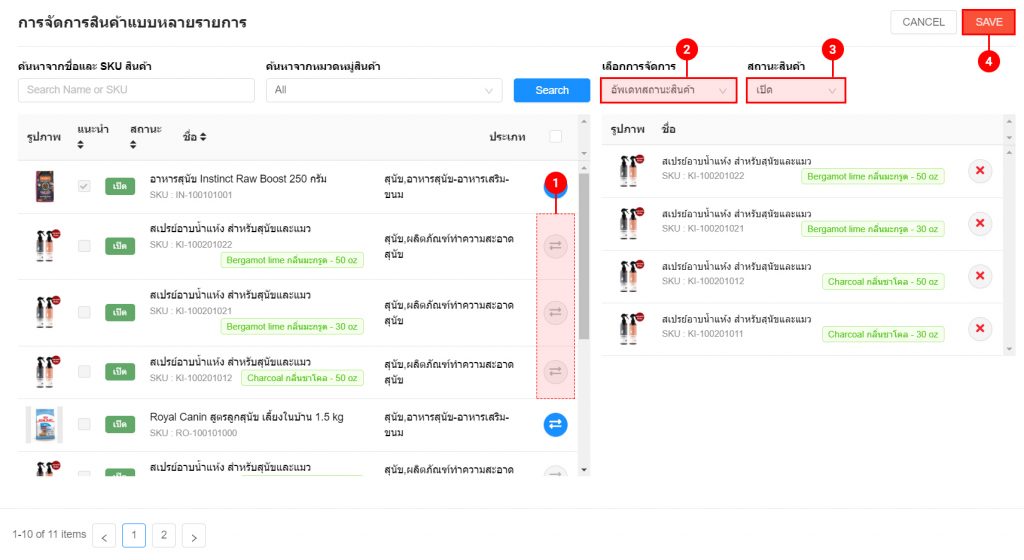Click SKU : RO-100101000 text
This screenshot has height=560, width=1024.
point(193,433)
